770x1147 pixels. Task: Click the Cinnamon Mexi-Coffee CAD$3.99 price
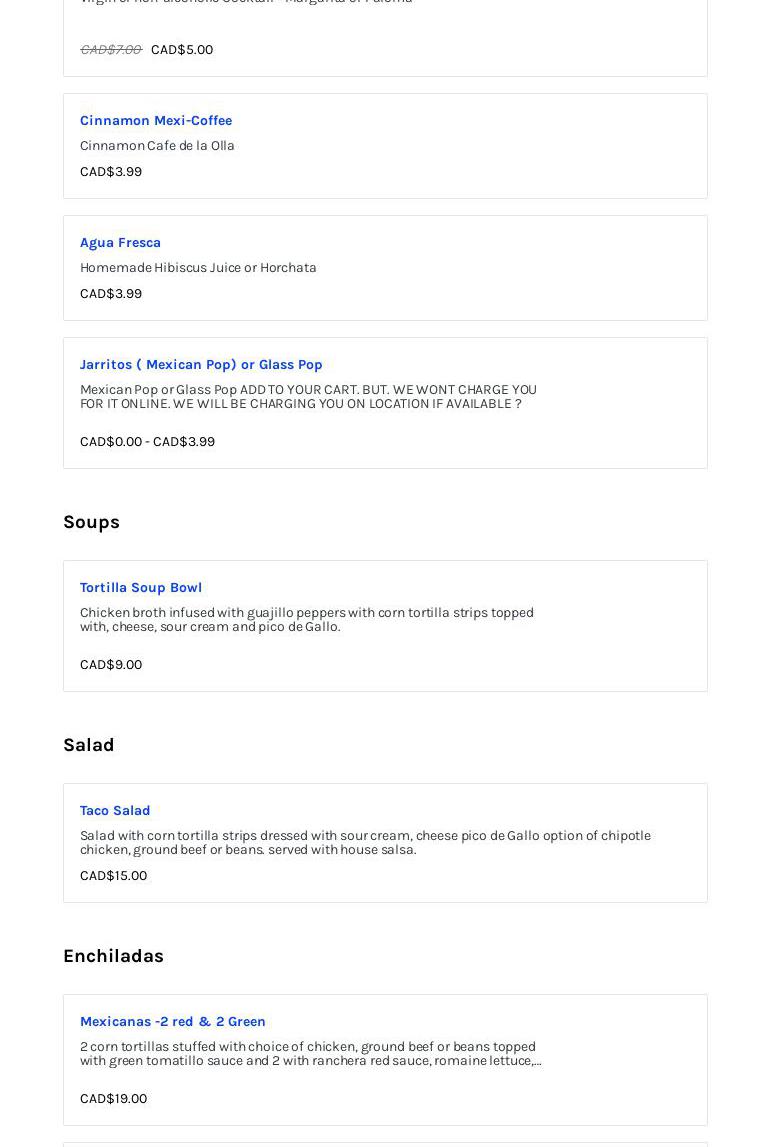click(111, 171)
